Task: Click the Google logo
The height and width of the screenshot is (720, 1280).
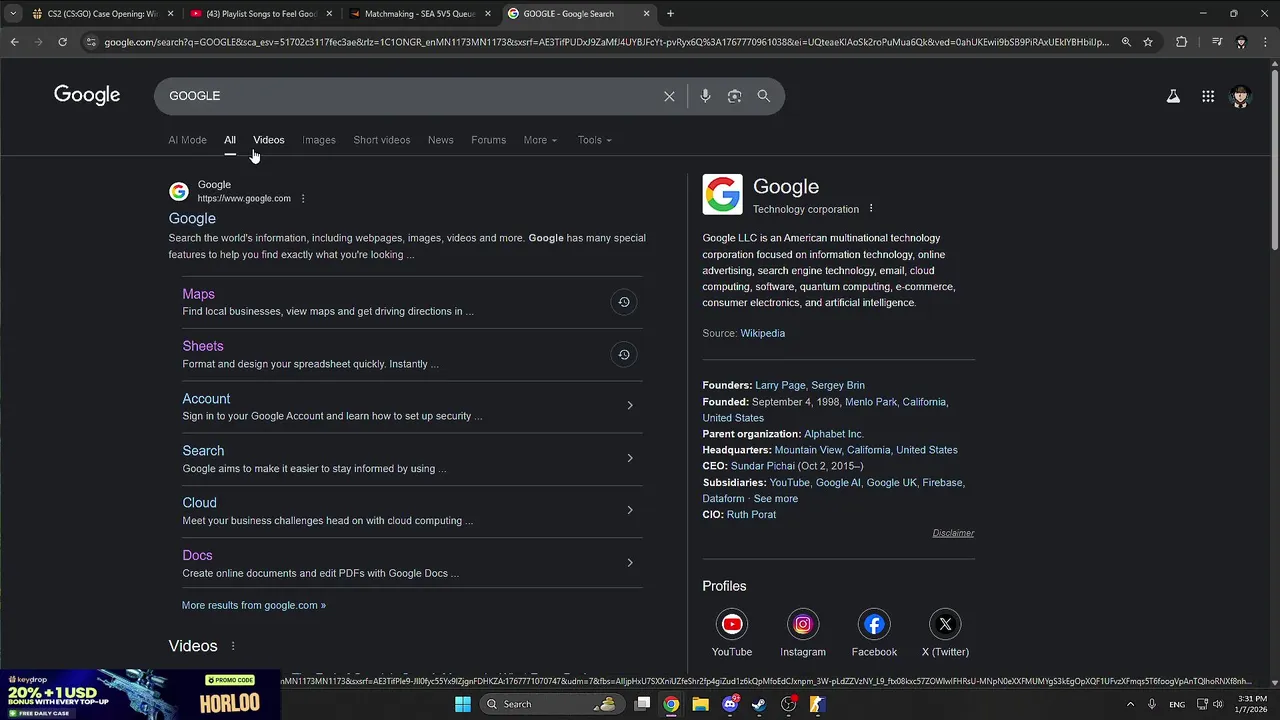Action: [87, 95]
